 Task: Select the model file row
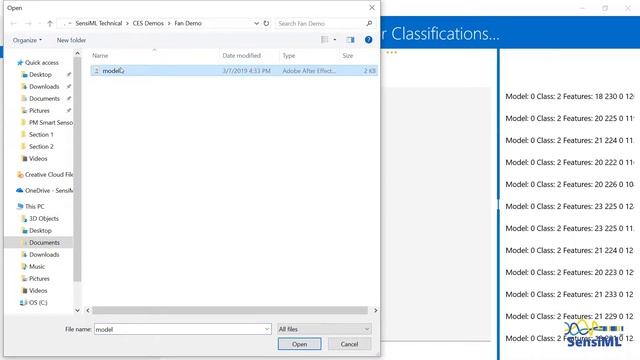[234, 71]
